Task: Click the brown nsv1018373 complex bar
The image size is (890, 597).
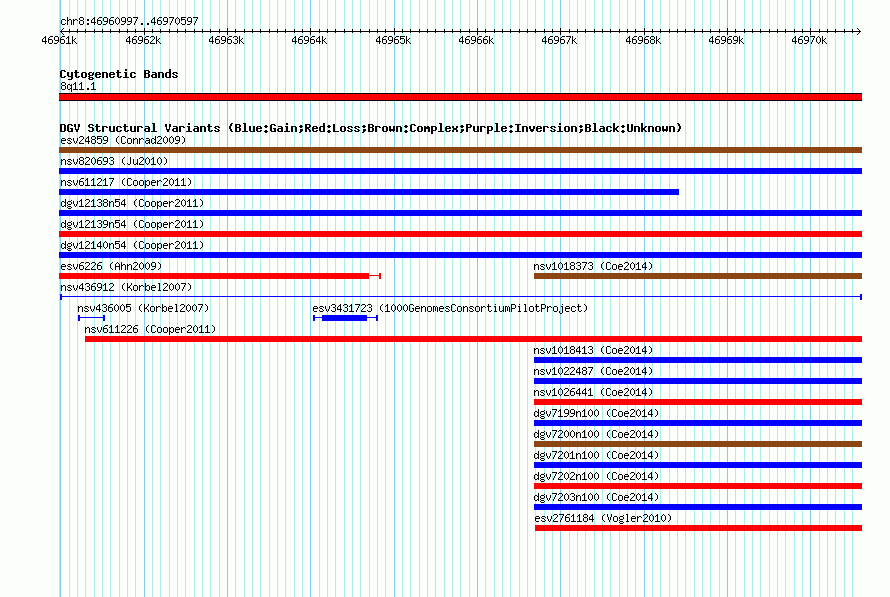Action: [698, 276]
